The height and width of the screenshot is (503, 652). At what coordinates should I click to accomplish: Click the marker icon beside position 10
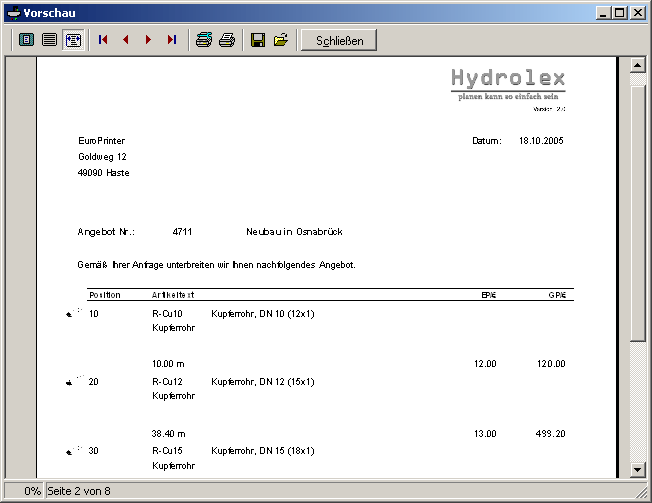pos(70,313)
